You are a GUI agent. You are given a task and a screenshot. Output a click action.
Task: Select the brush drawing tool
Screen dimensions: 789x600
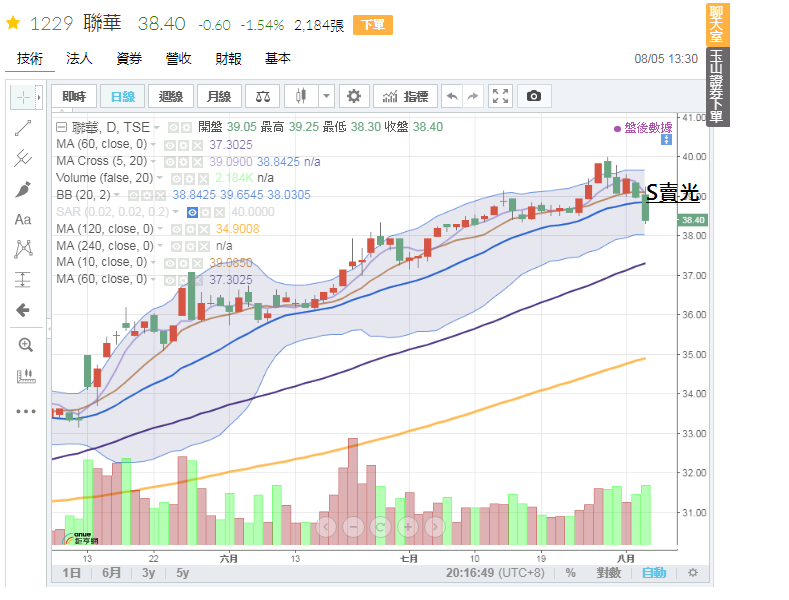pyautogui.click(x=23, y=189)
